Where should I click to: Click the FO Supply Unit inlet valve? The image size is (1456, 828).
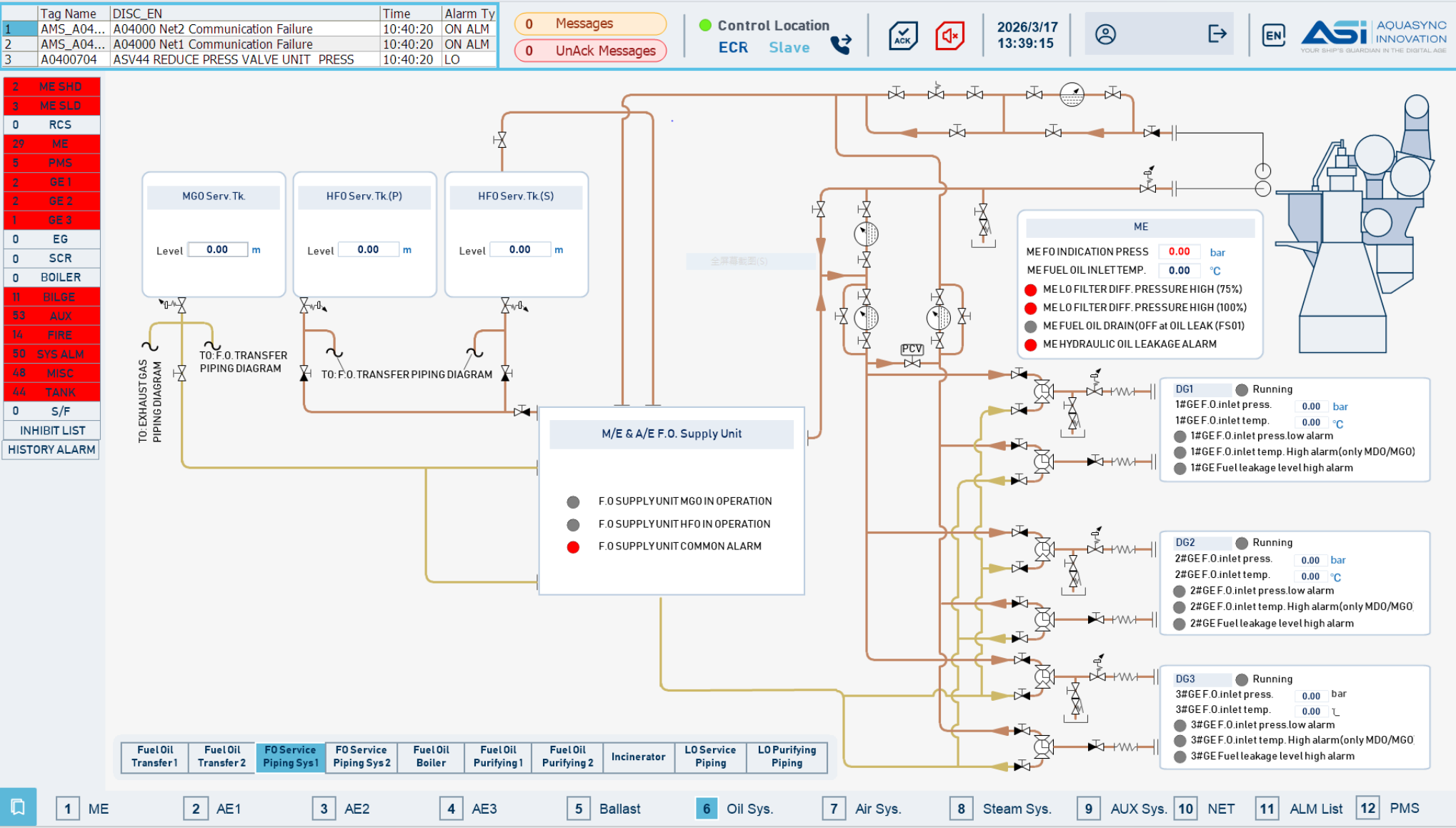coord(523,411)
